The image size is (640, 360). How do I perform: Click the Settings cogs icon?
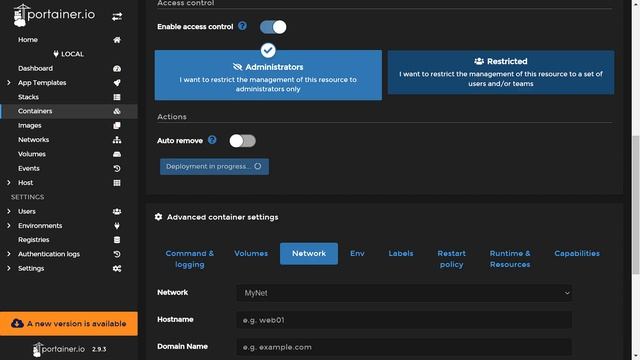tap(117, 269)
